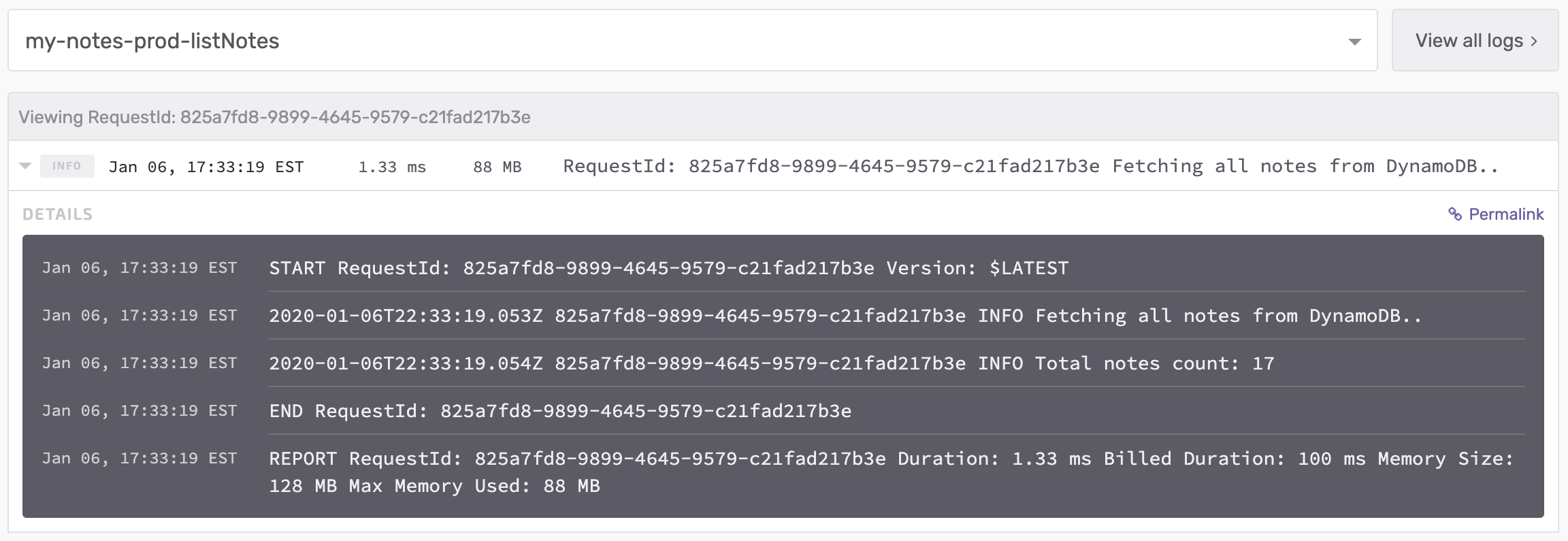The image size is (1568, 541).
Task: Click the DETAILS section label
Action: [57, 214]
